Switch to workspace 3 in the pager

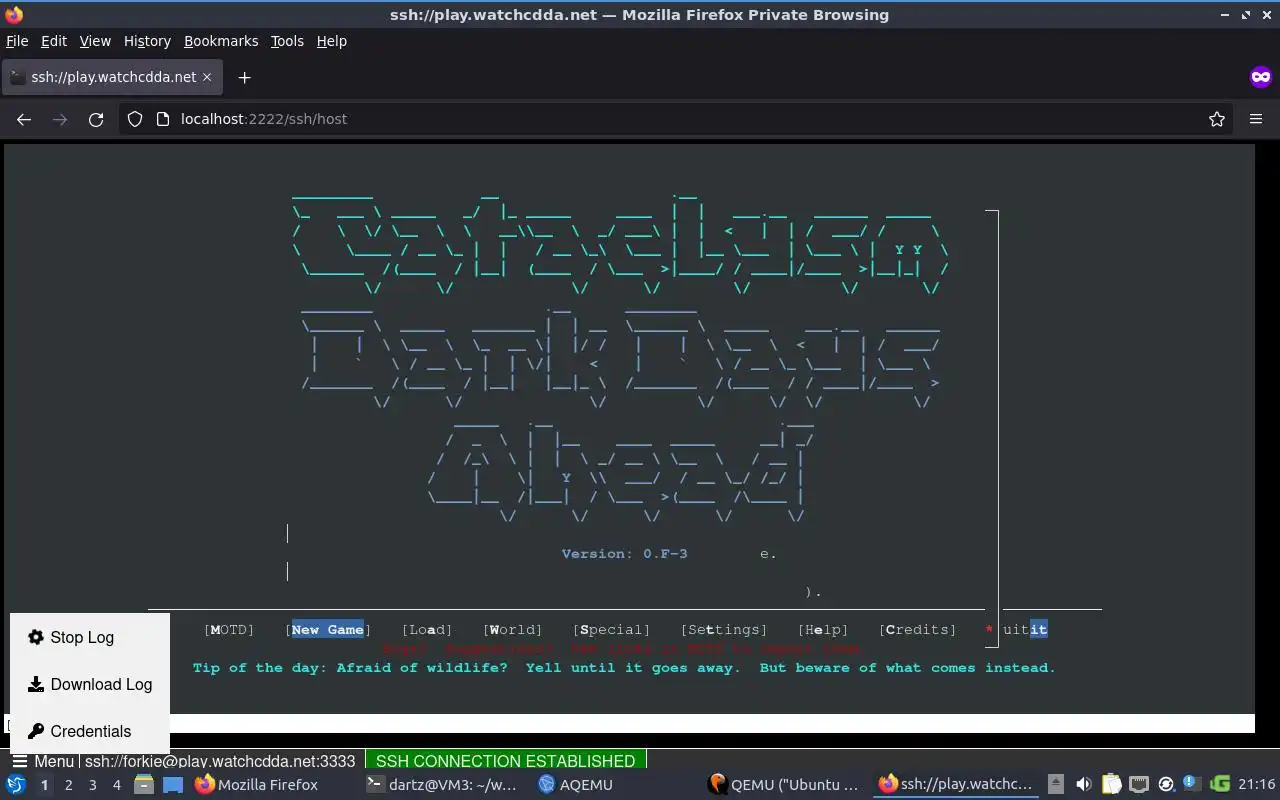click(92, 785)
